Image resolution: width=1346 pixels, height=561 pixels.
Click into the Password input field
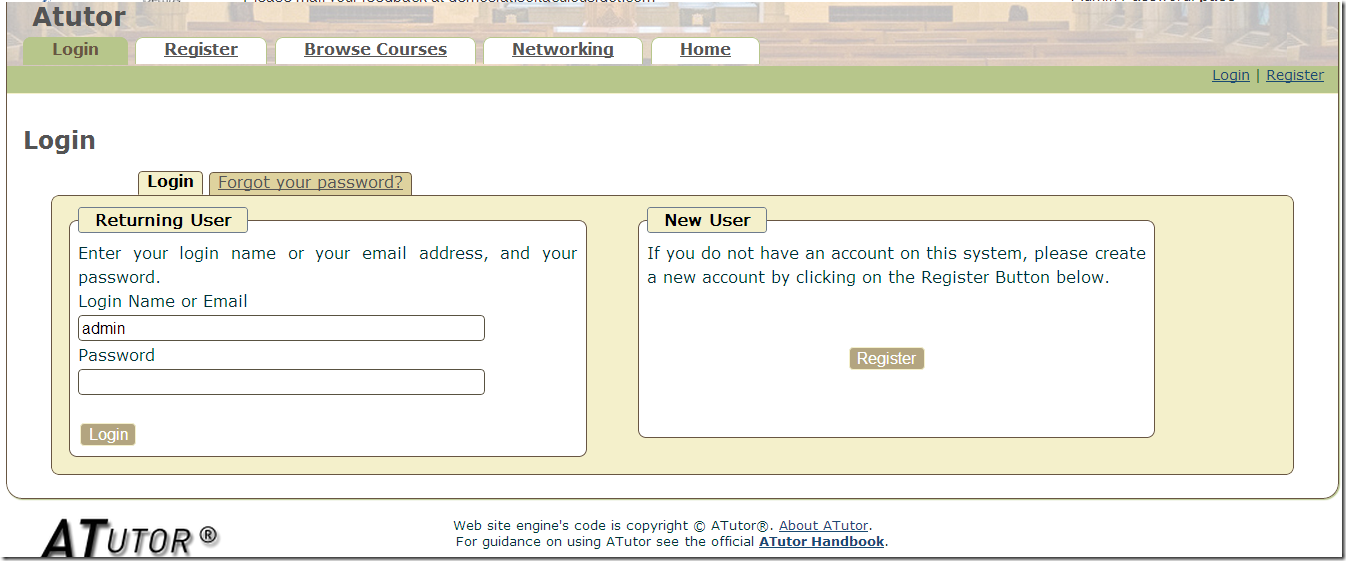281,382
